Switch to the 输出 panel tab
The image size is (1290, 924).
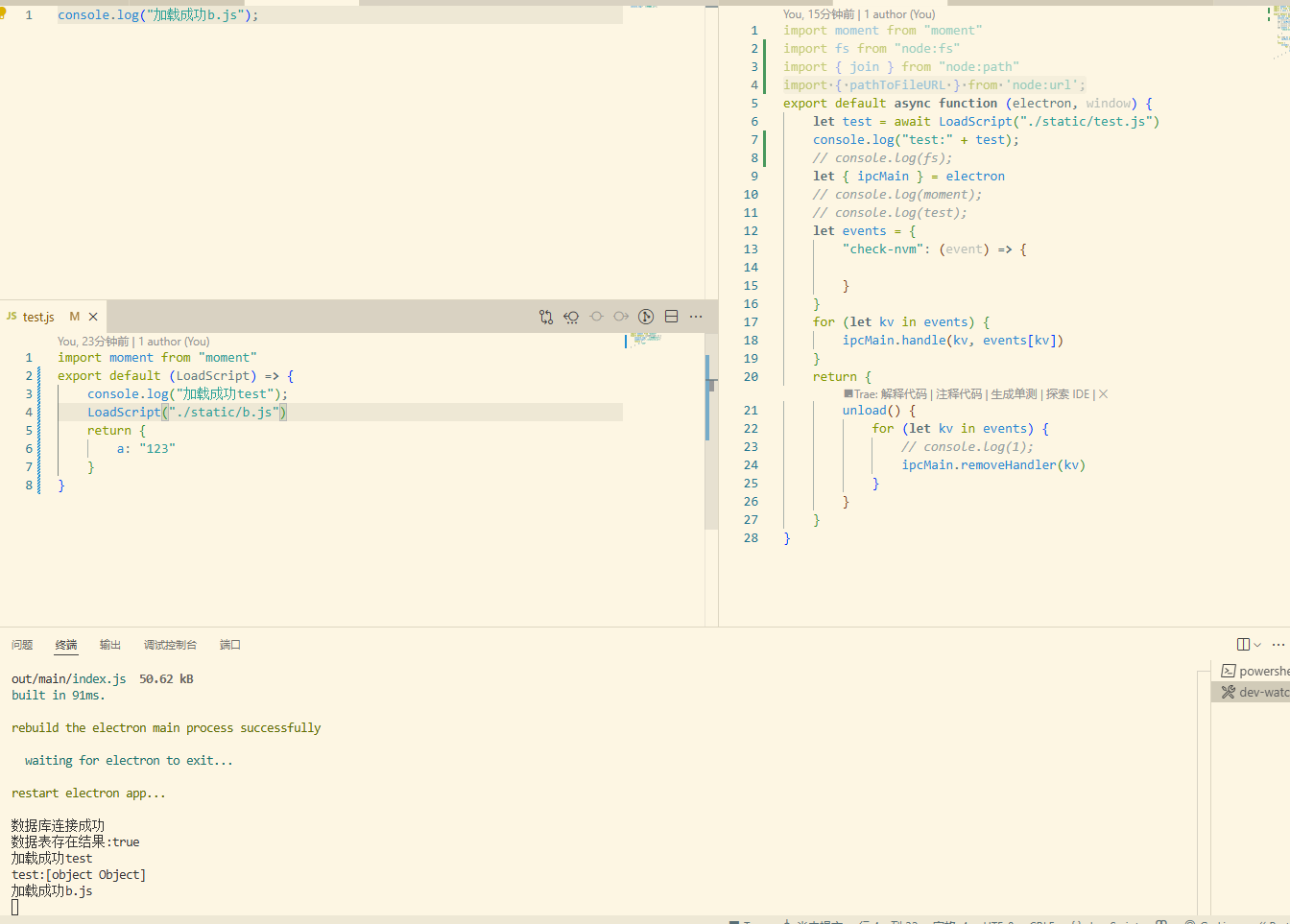pos(110,645)
